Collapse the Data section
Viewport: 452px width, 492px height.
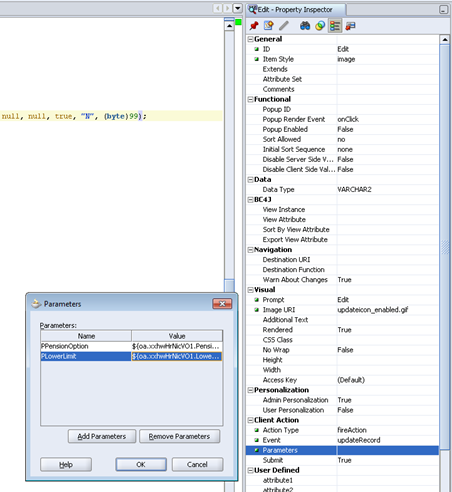coord(250,180)
